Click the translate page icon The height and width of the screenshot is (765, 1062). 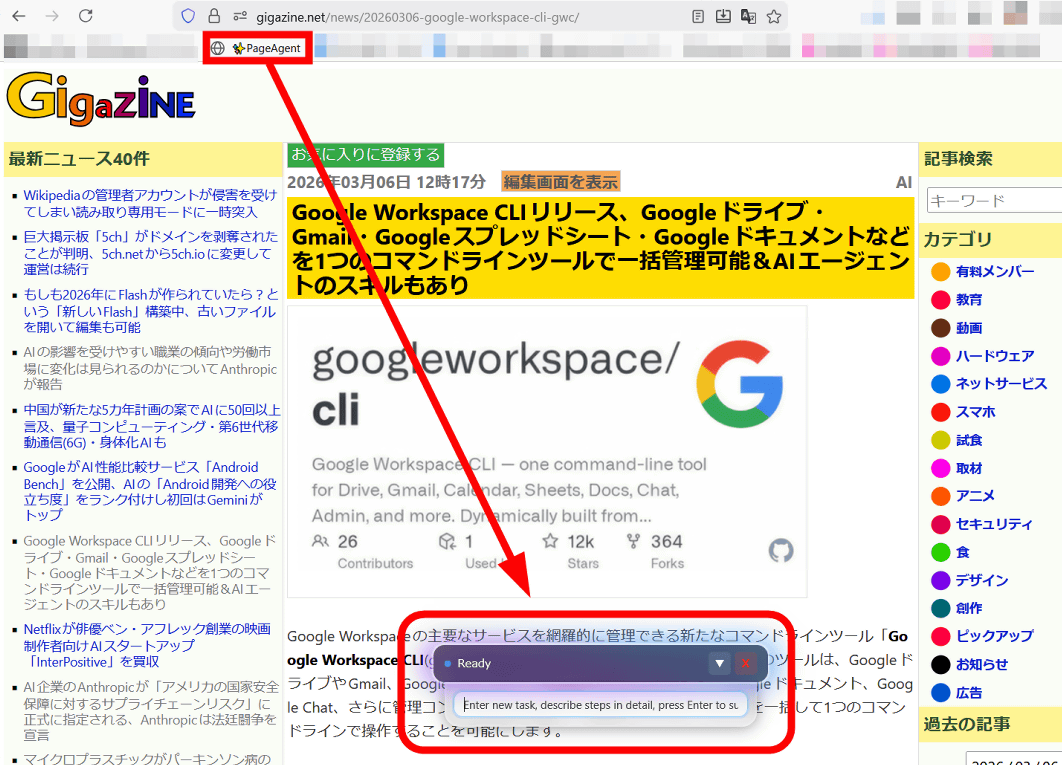point(748,16)
